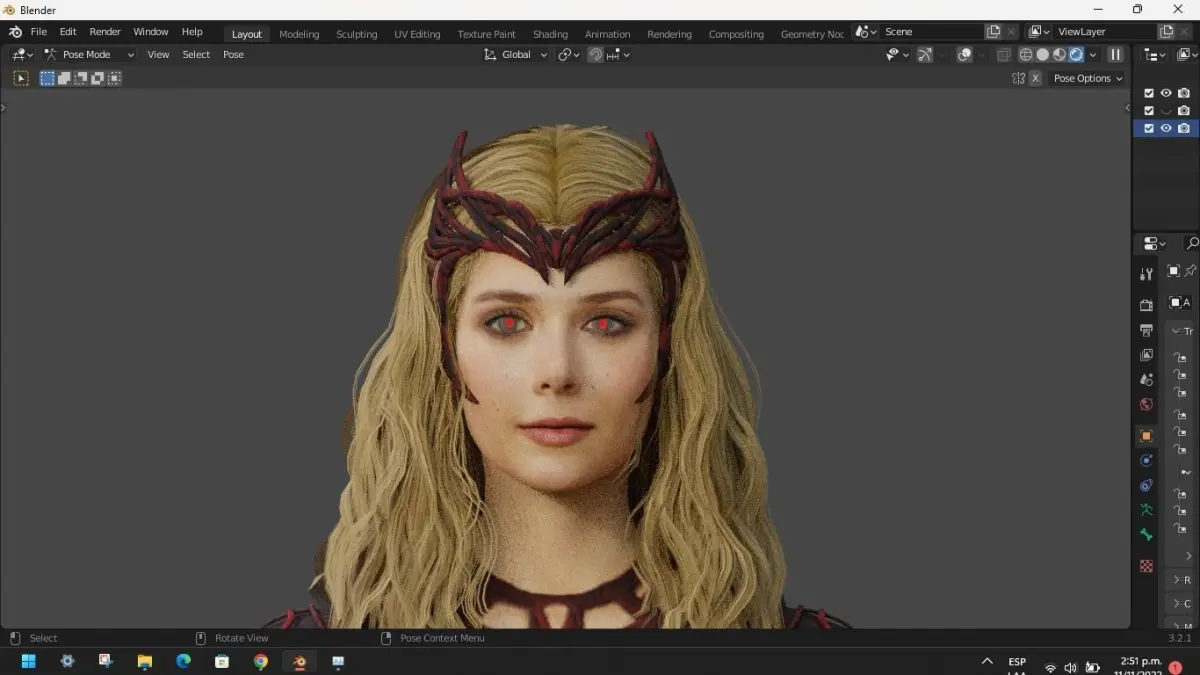1200x675 pixels.
Task: Uncheck the highlighted outliner row checkbox
Action: coord(1149,128)
